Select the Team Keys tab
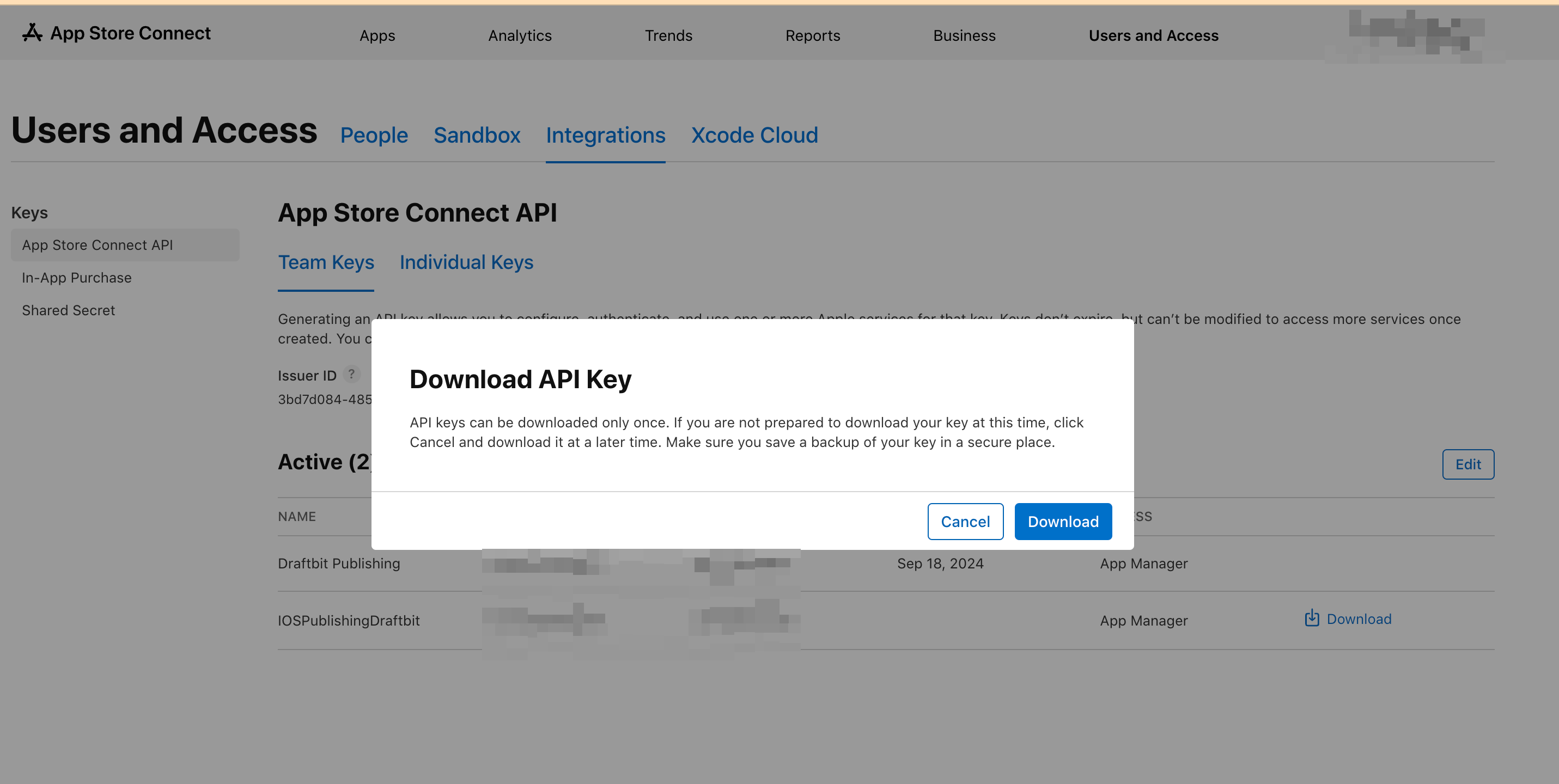 [x=326, y=262]
